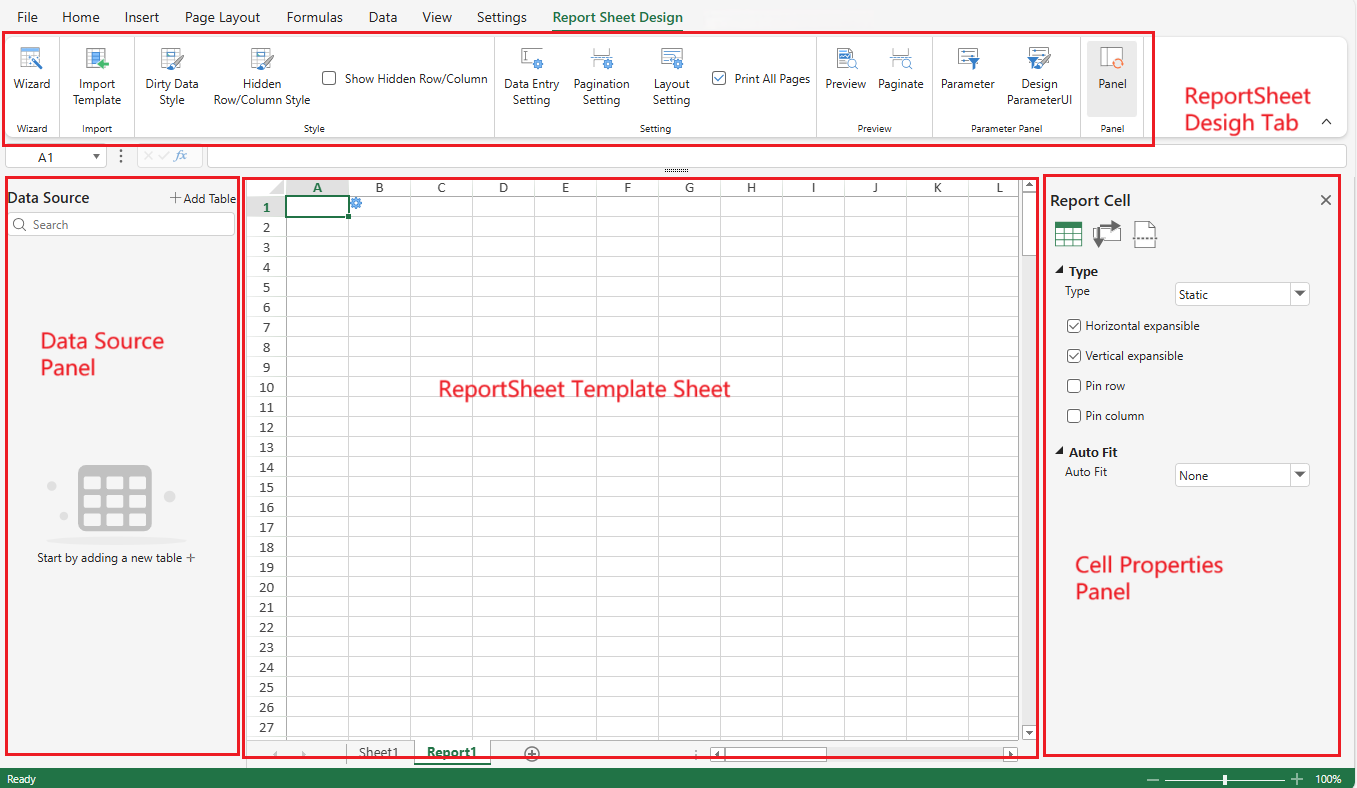Select the page break icon in Report Cell
The image size is (1357, 788).
coord(1145,234)
